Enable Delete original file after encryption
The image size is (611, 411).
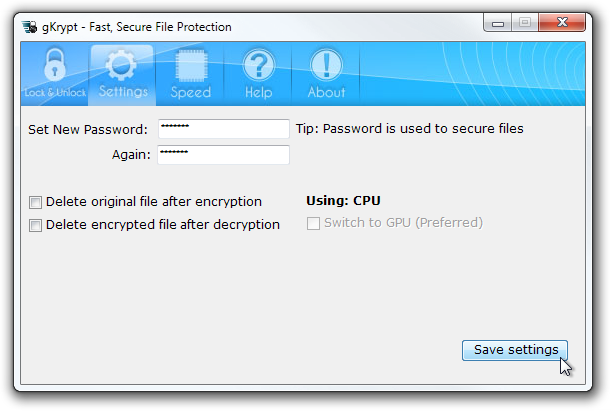[35, 202]
